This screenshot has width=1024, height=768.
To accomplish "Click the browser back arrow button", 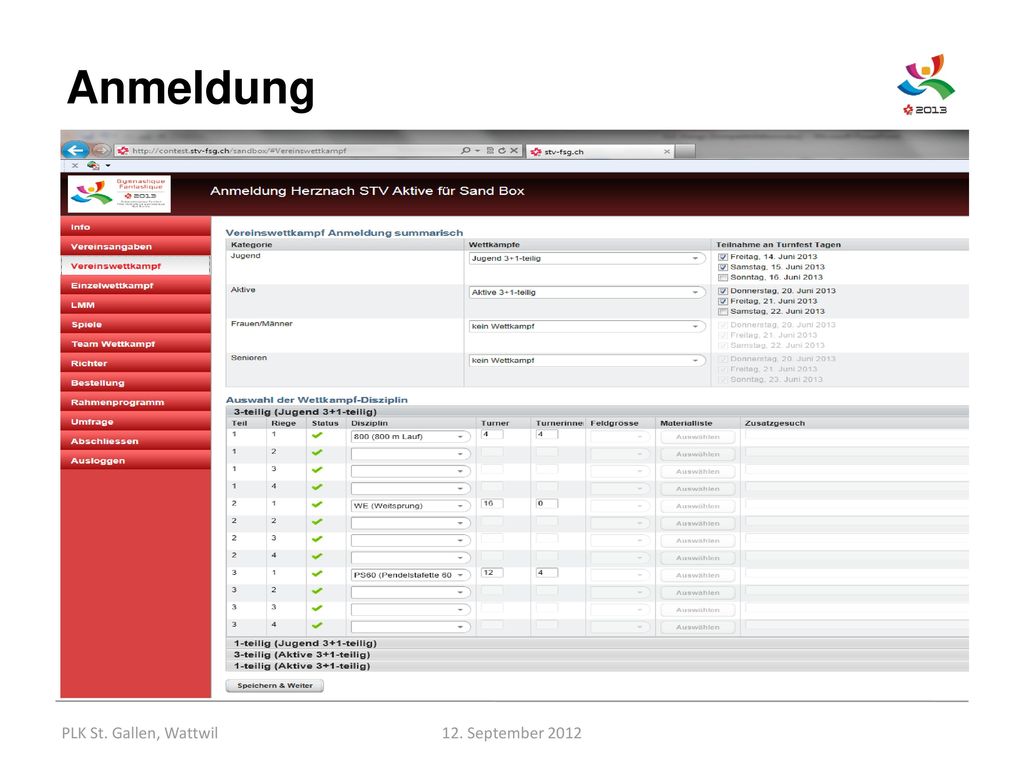I will tap(75, 150).
